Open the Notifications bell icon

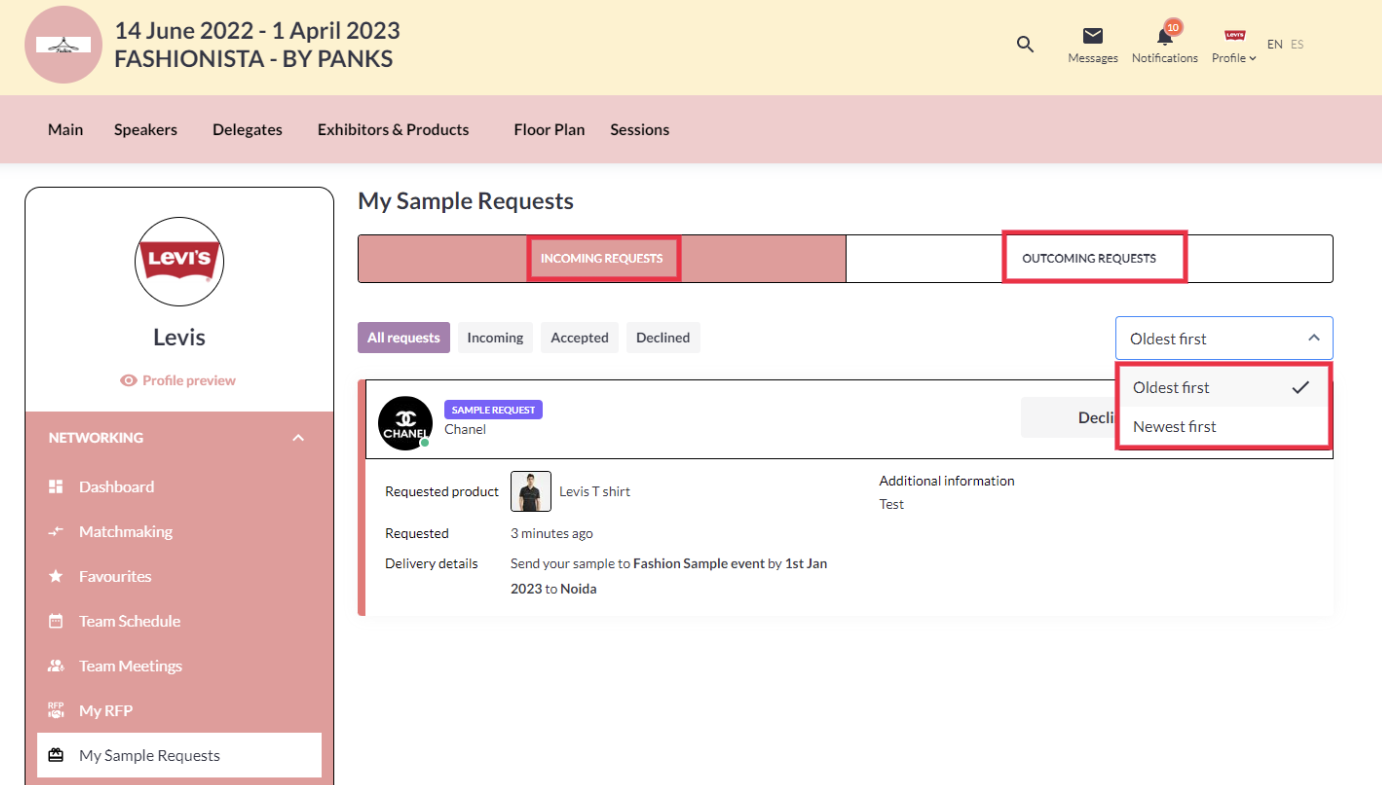[x=1164, y=37]
